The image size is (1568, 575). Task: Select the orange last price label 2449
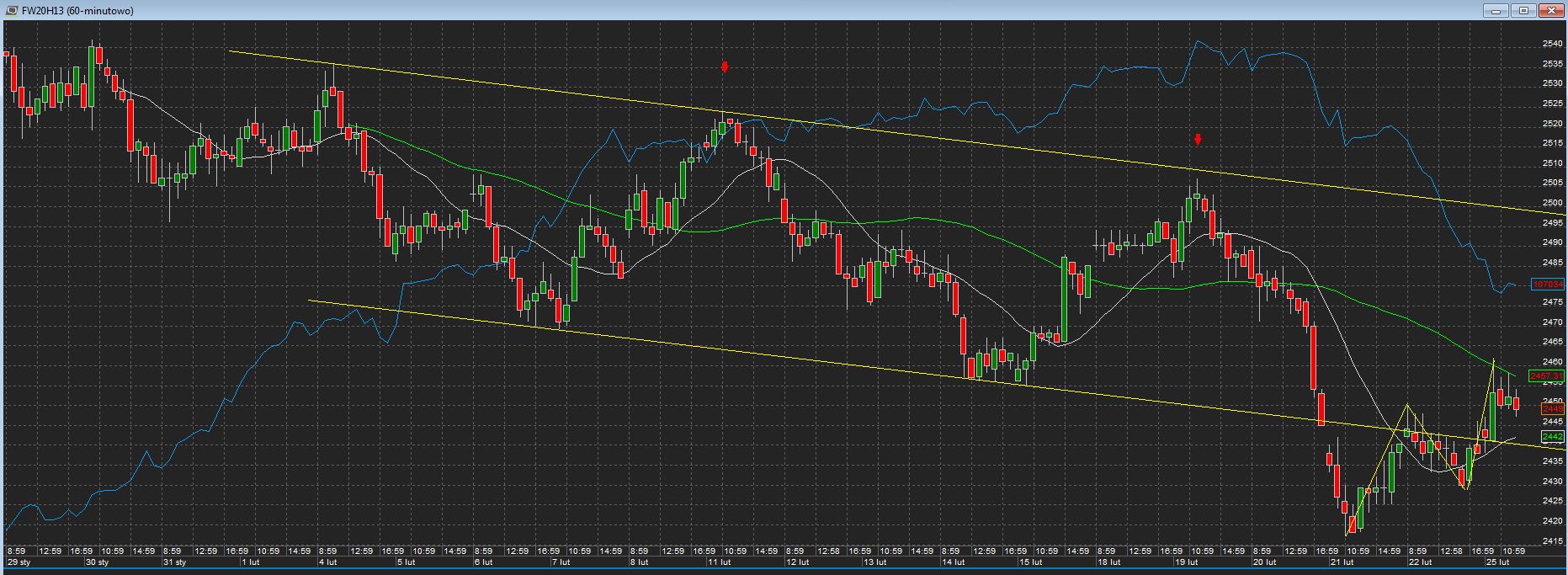(1553, 409)
